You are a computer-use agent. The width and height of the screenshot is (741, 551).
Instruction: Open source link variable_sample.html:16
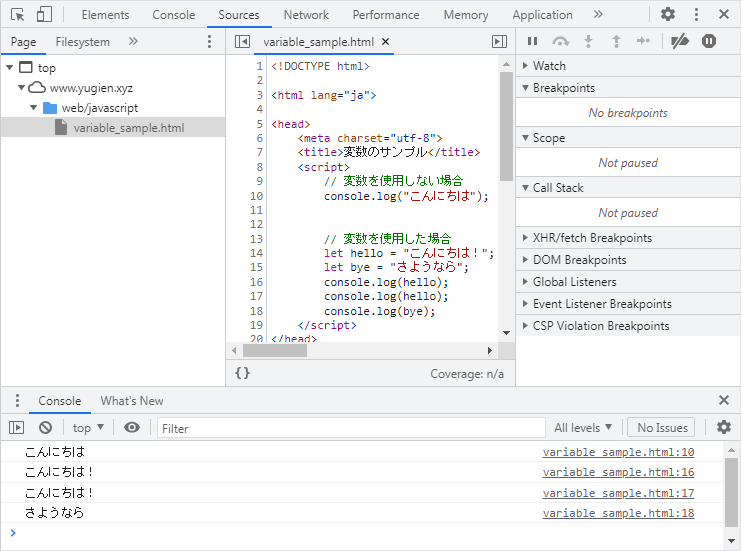point(618,472)
